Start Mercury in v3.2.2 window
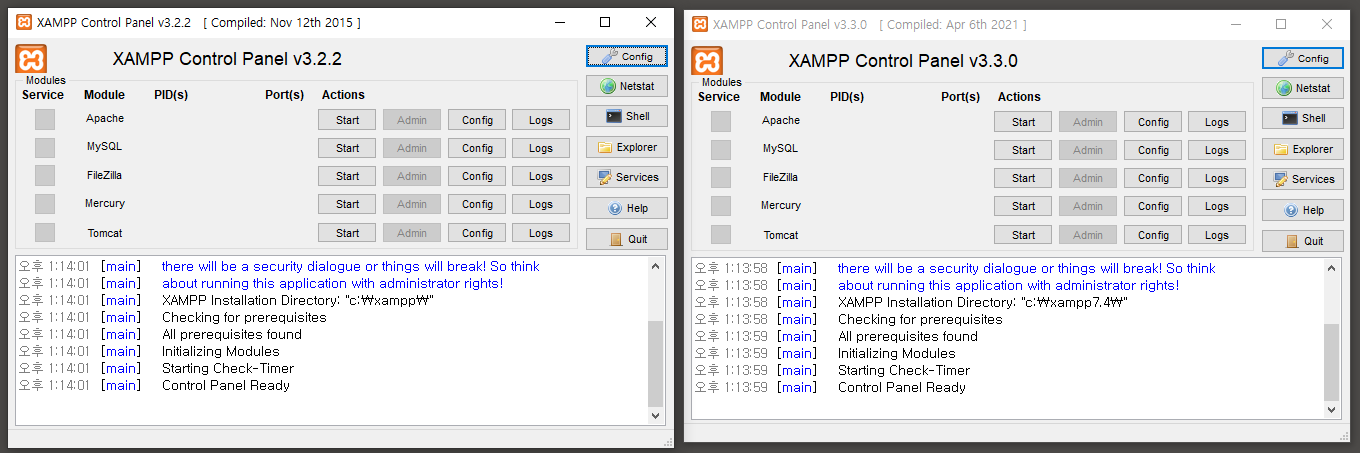 pos(347,204)
